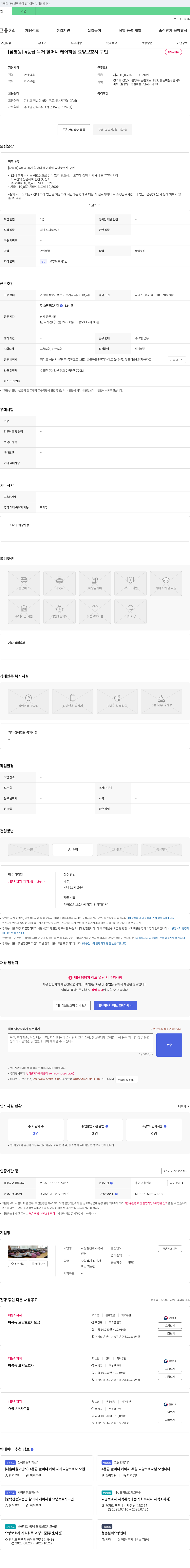Click the 개인정보보호법 상세 보기 button
Screen dimensions: 190x1568
[x=72, y=1005]
